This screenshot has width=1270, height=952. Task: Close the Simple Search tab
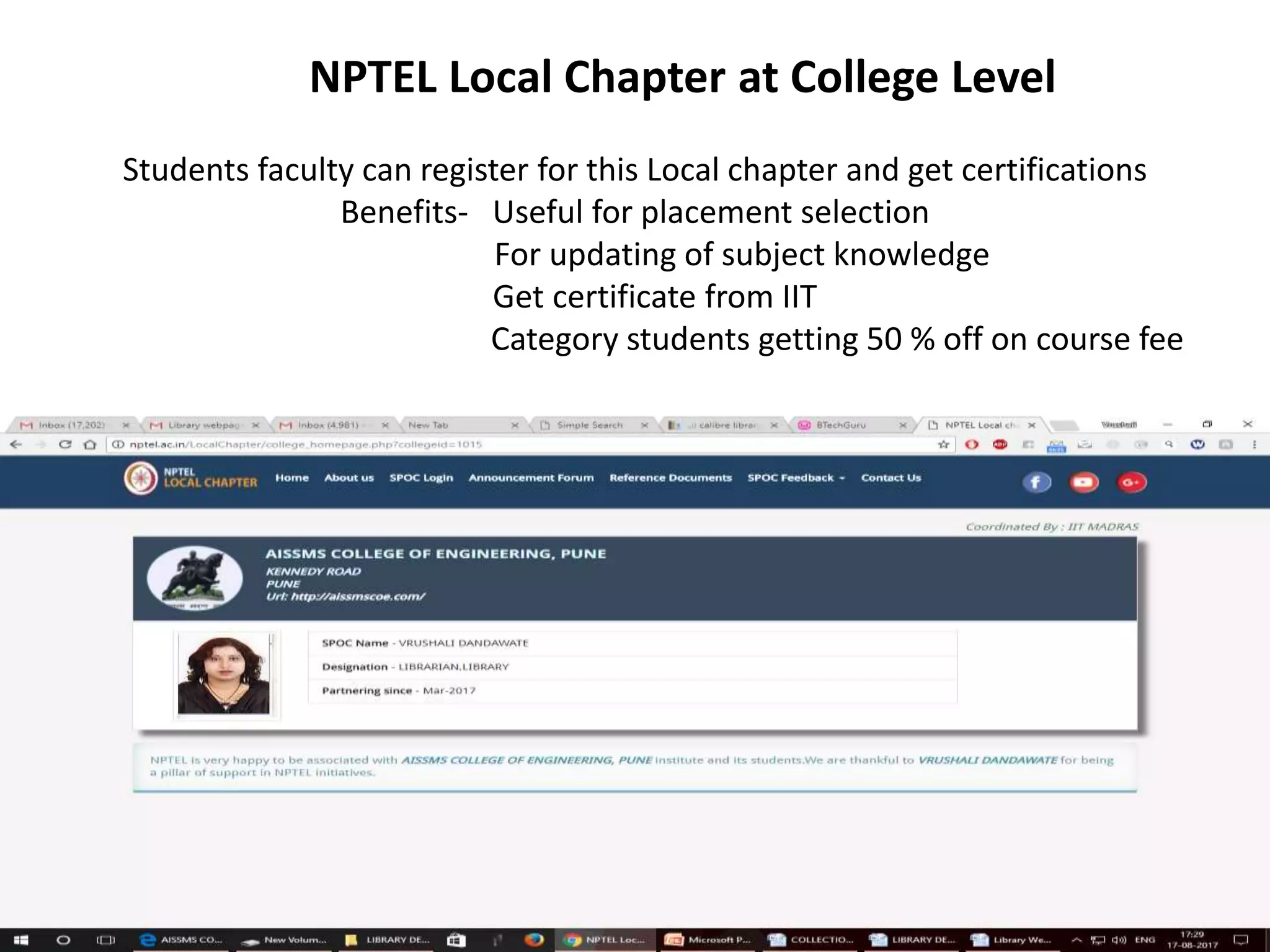[x=644, y=425]
